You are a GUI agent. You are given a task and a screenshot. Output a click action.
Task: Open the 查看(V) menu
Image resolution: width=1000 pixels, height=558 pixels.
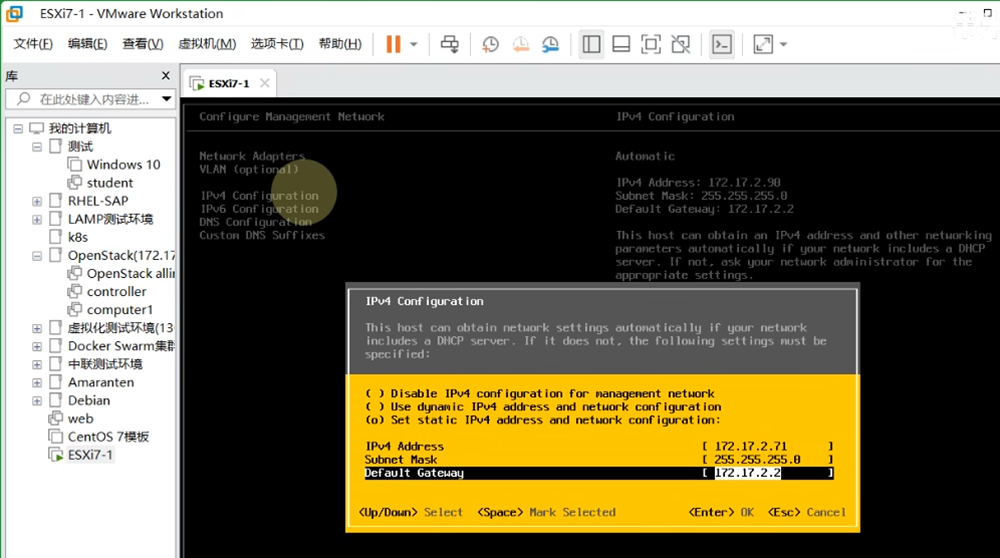143,43
